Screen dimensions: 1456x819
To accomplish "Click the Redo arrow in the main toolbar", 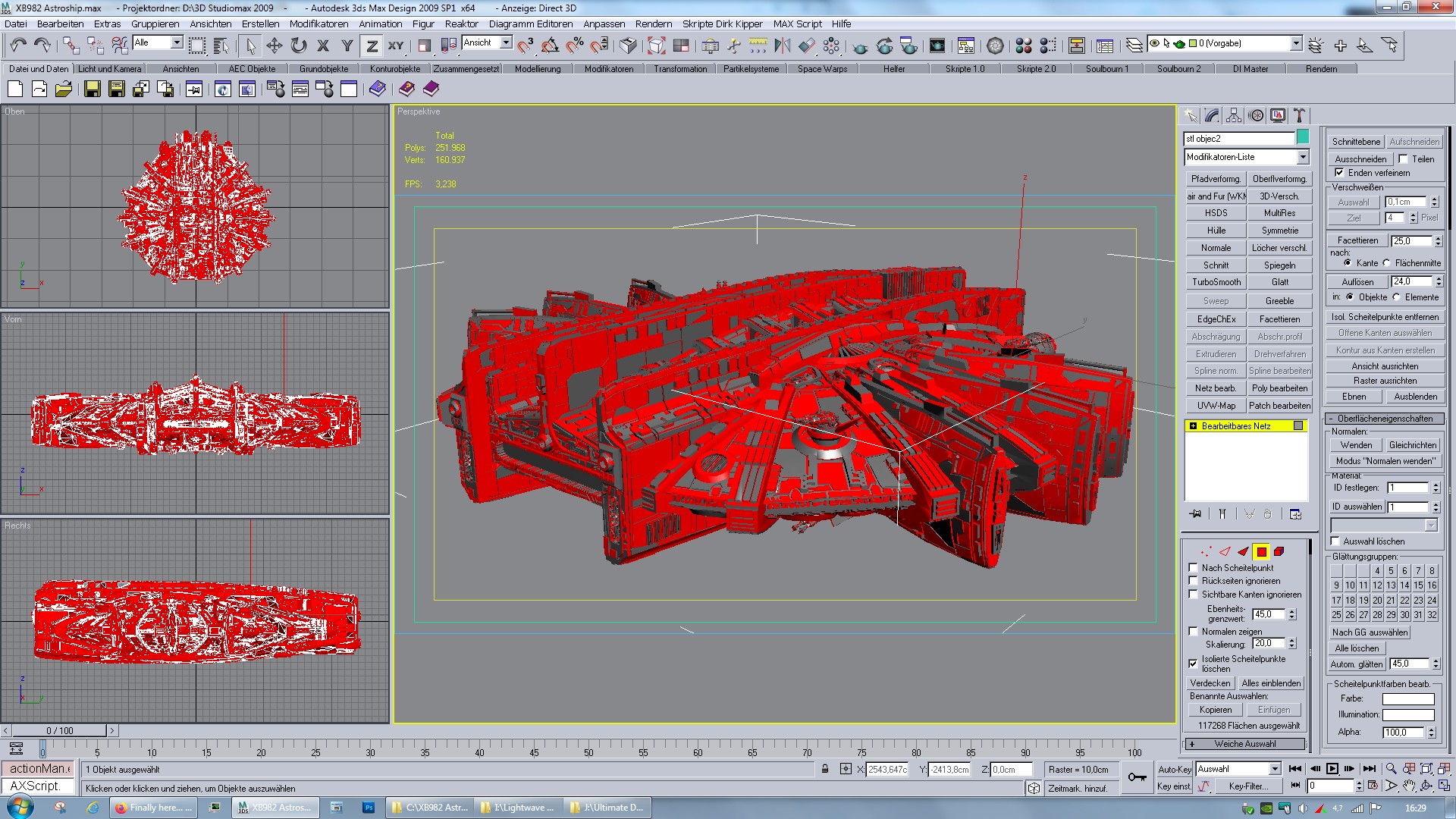I will (42, 45).
